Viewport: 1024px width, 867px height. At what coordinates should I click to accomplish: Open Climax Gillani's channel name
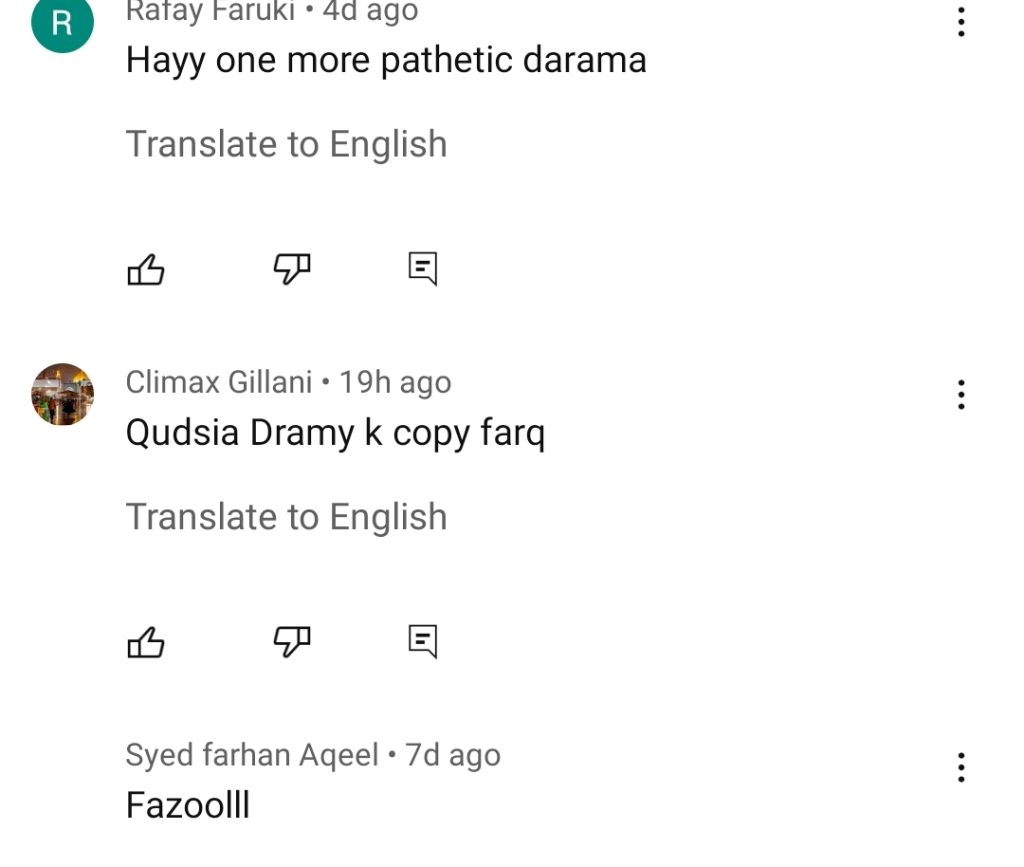(x=219, y=382)
